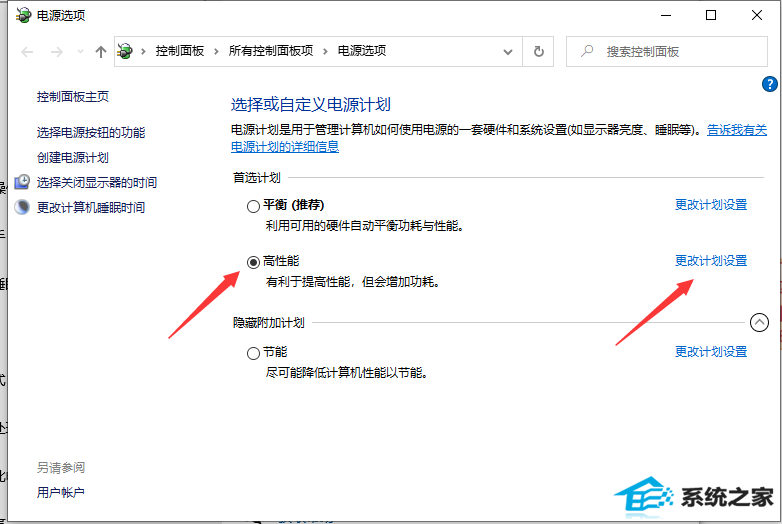Click the forward navigation arrow
Screen dimensions: 782x524
[56, 51]
